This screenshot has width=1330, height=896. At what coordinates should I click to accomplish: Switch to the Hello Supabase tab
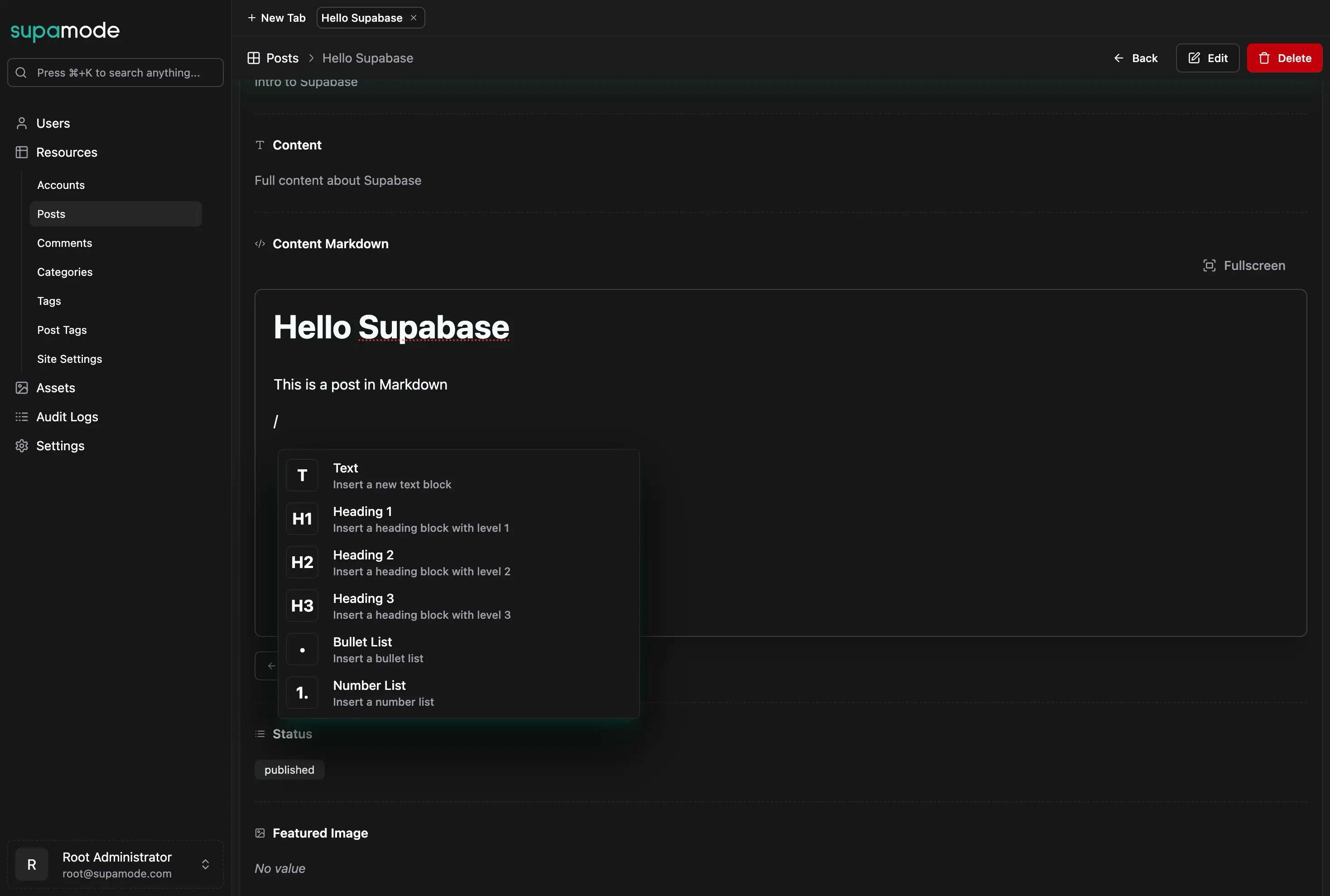pos(362,17)
